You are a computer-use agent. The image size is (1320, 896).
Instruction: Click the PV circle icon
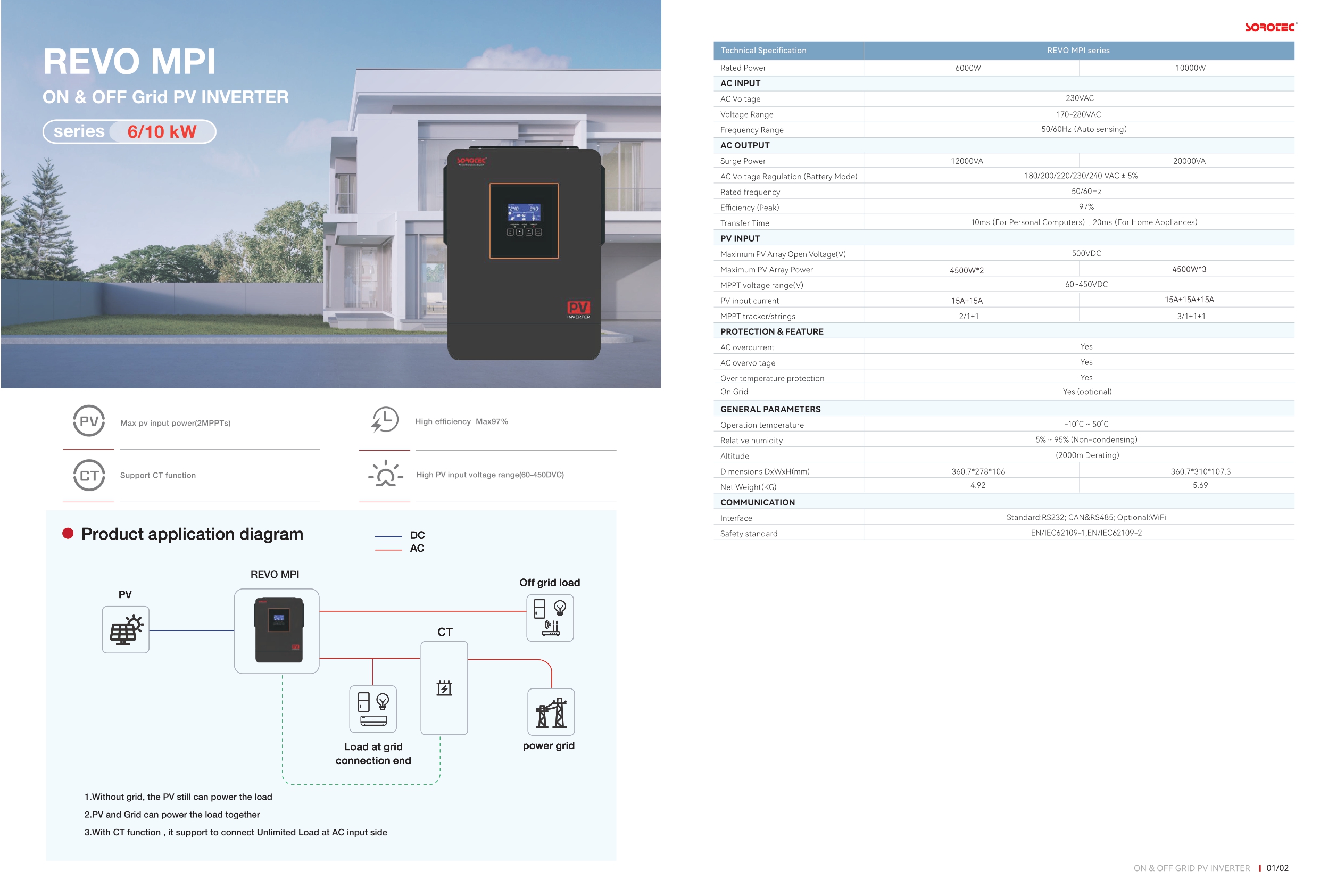pos(89,421)
